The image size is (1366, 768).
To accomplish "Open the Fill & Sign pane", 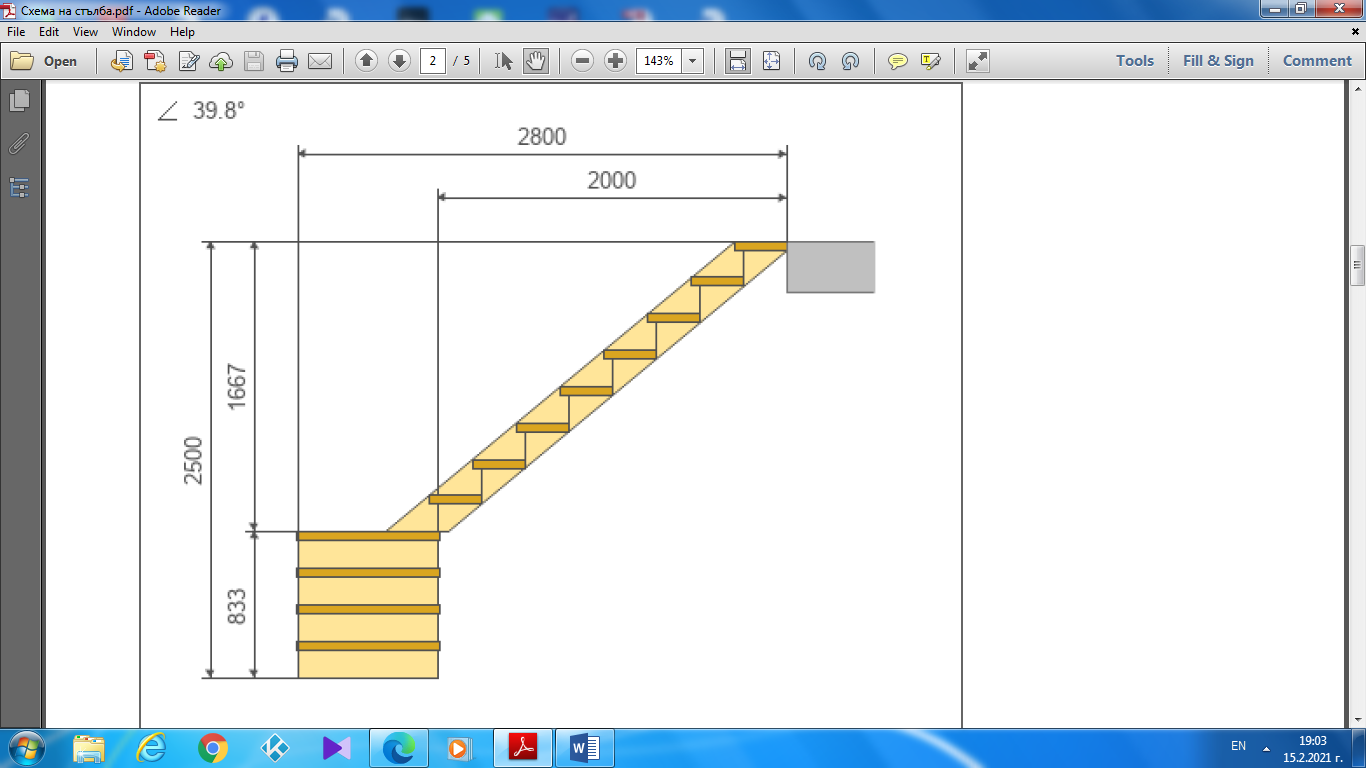I will coord(1218,61).
